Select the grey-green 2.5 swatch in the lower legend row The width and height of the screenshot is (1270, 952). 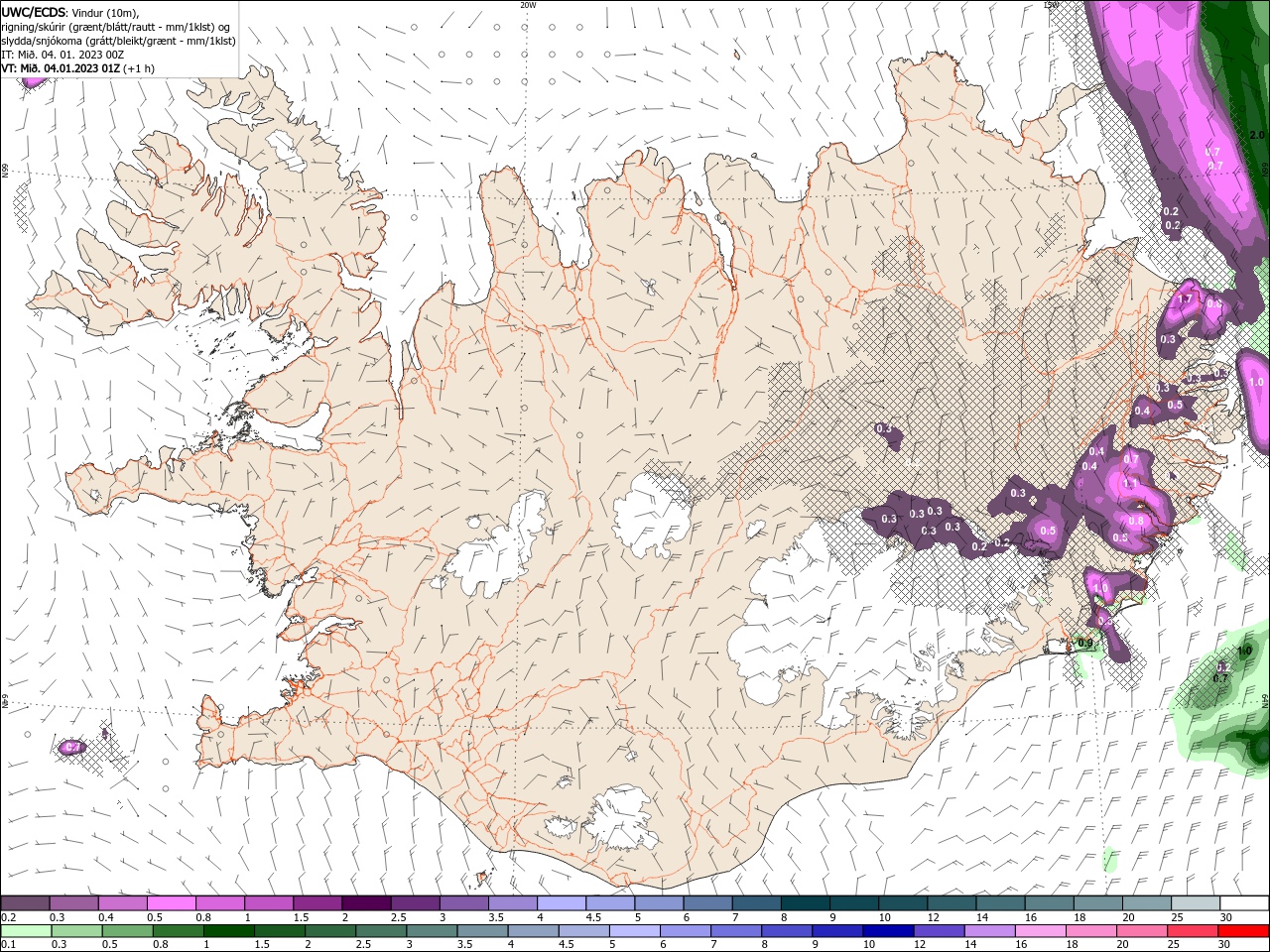point(380,931)
